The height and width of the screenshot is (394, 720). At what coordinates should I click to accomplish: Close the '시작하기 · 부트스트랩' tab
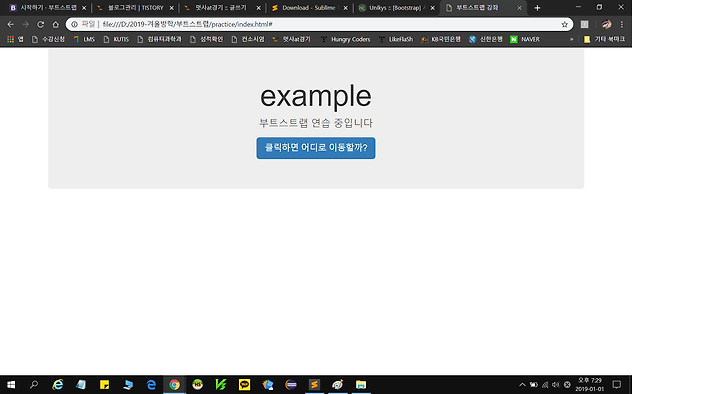tap(84, 8)
